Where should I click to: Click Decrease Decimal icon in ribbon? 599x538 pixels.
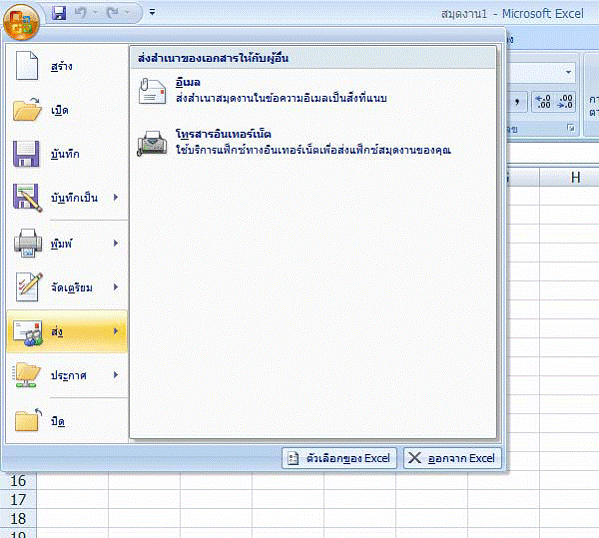coord(565,102)
